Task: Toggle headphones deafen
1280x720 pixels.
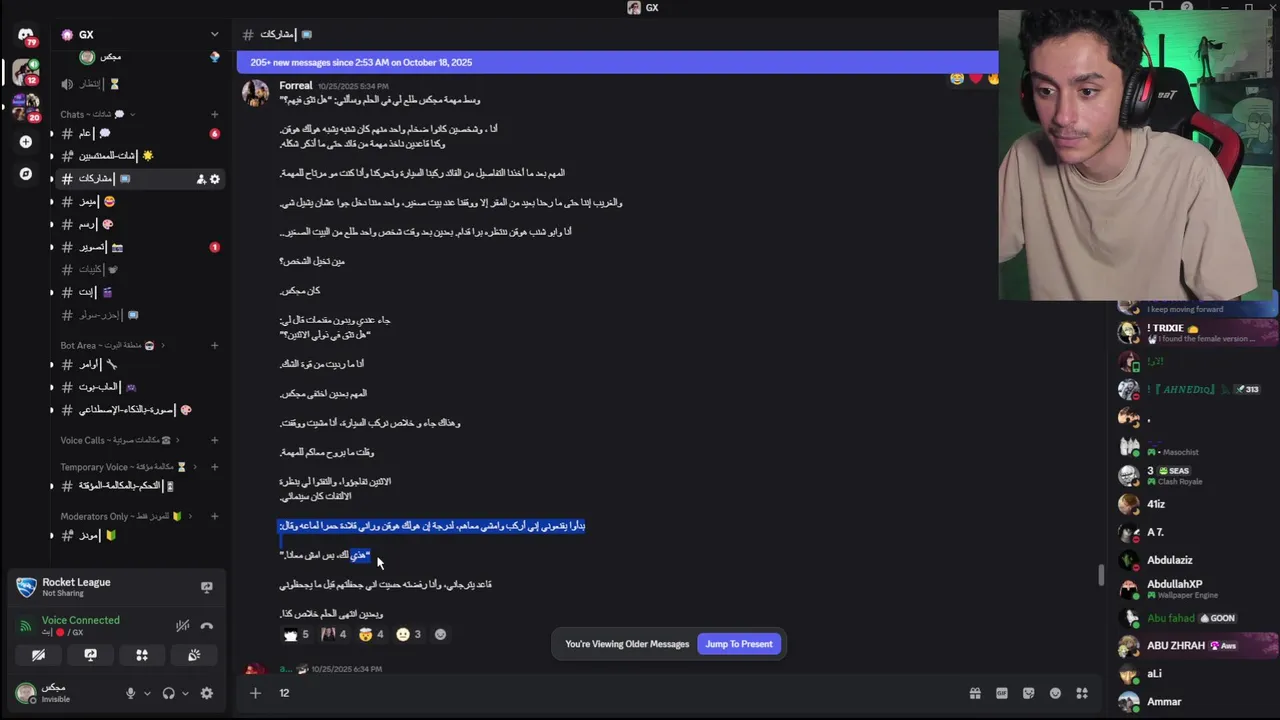Action: pos(168,693)
